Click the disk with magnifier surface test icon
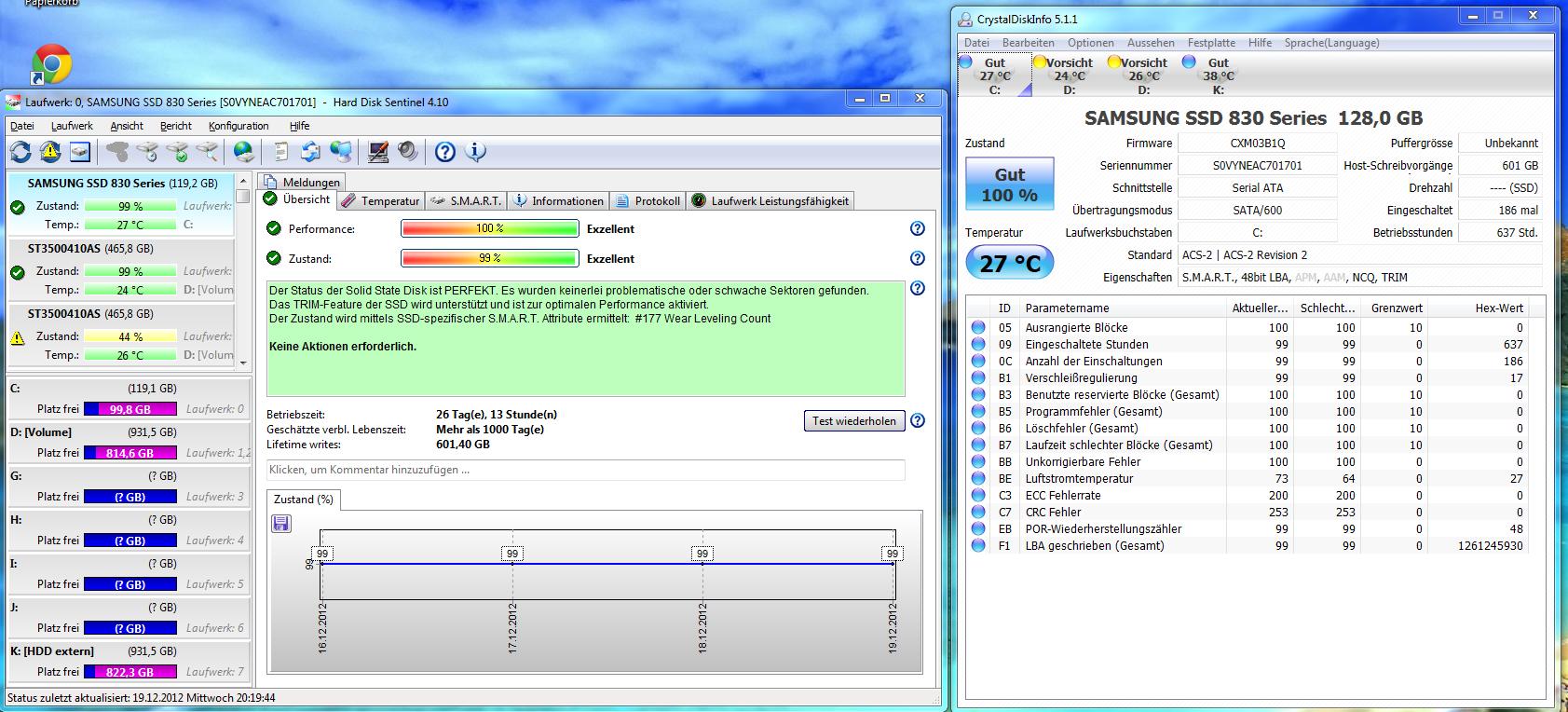Viewport: 1568px width, 712px height. click(208, 152)
